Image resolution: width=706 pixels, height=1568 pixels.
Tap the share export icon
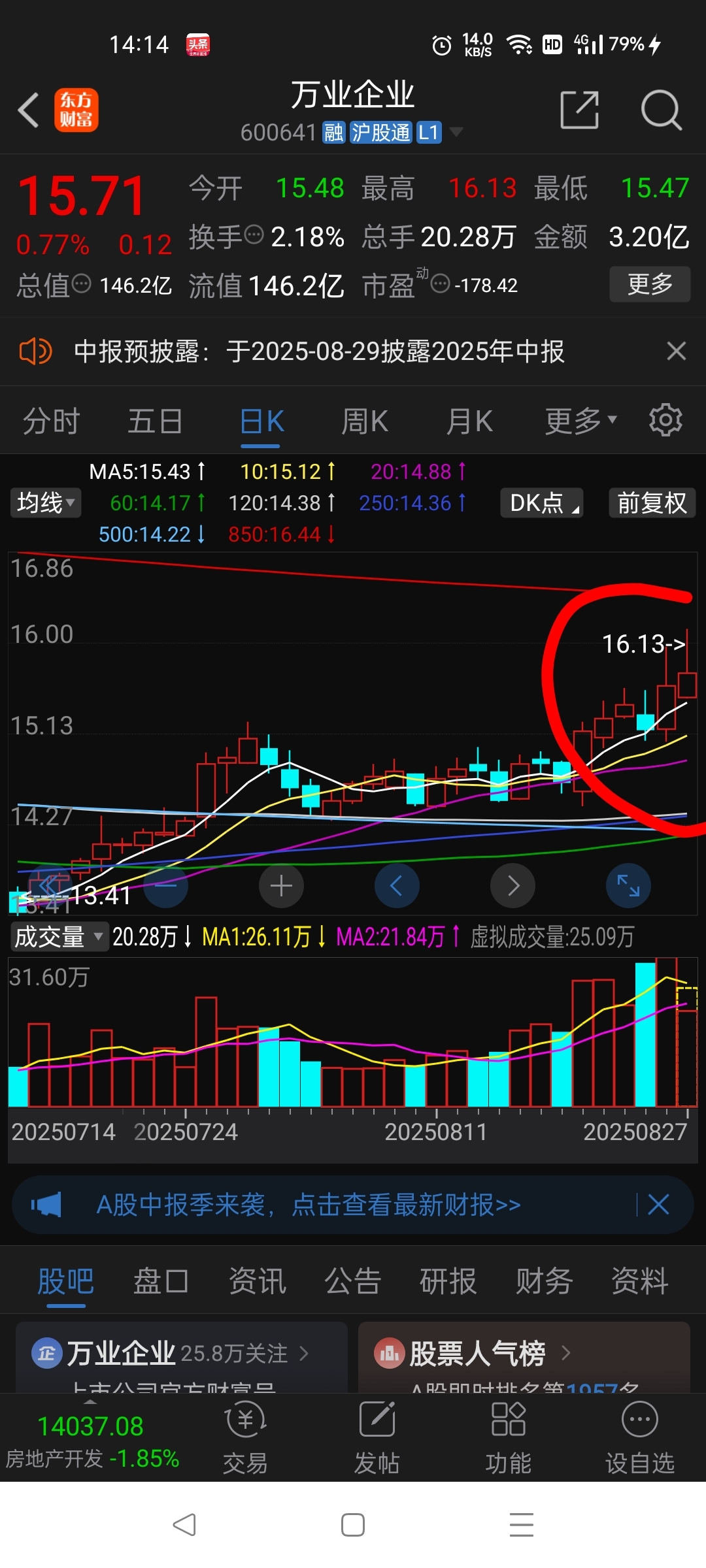[x=580, y=110]
